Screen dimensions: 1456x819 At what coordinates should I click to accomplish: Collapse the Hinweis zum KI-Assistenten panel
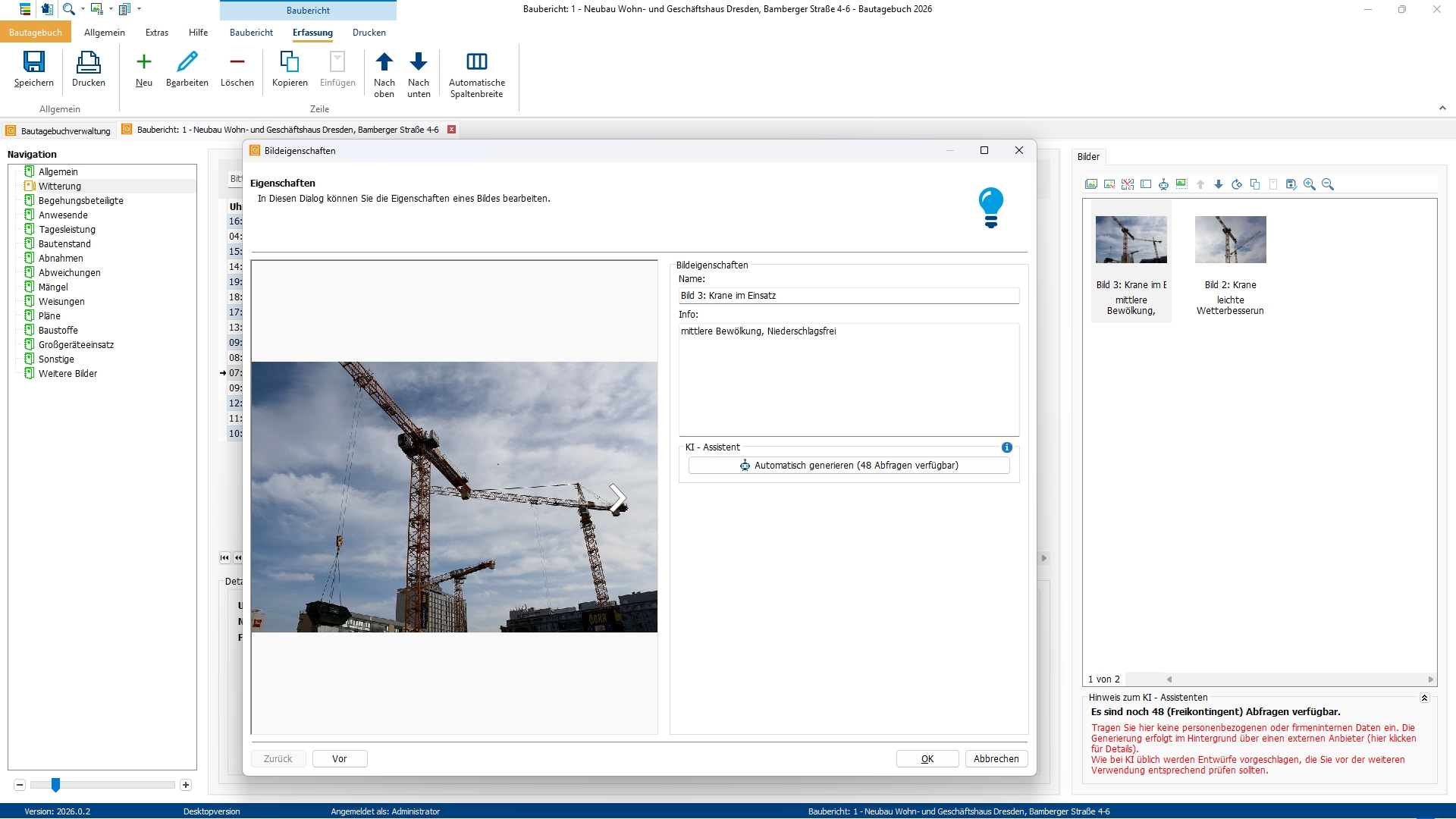click(1424, 698)
